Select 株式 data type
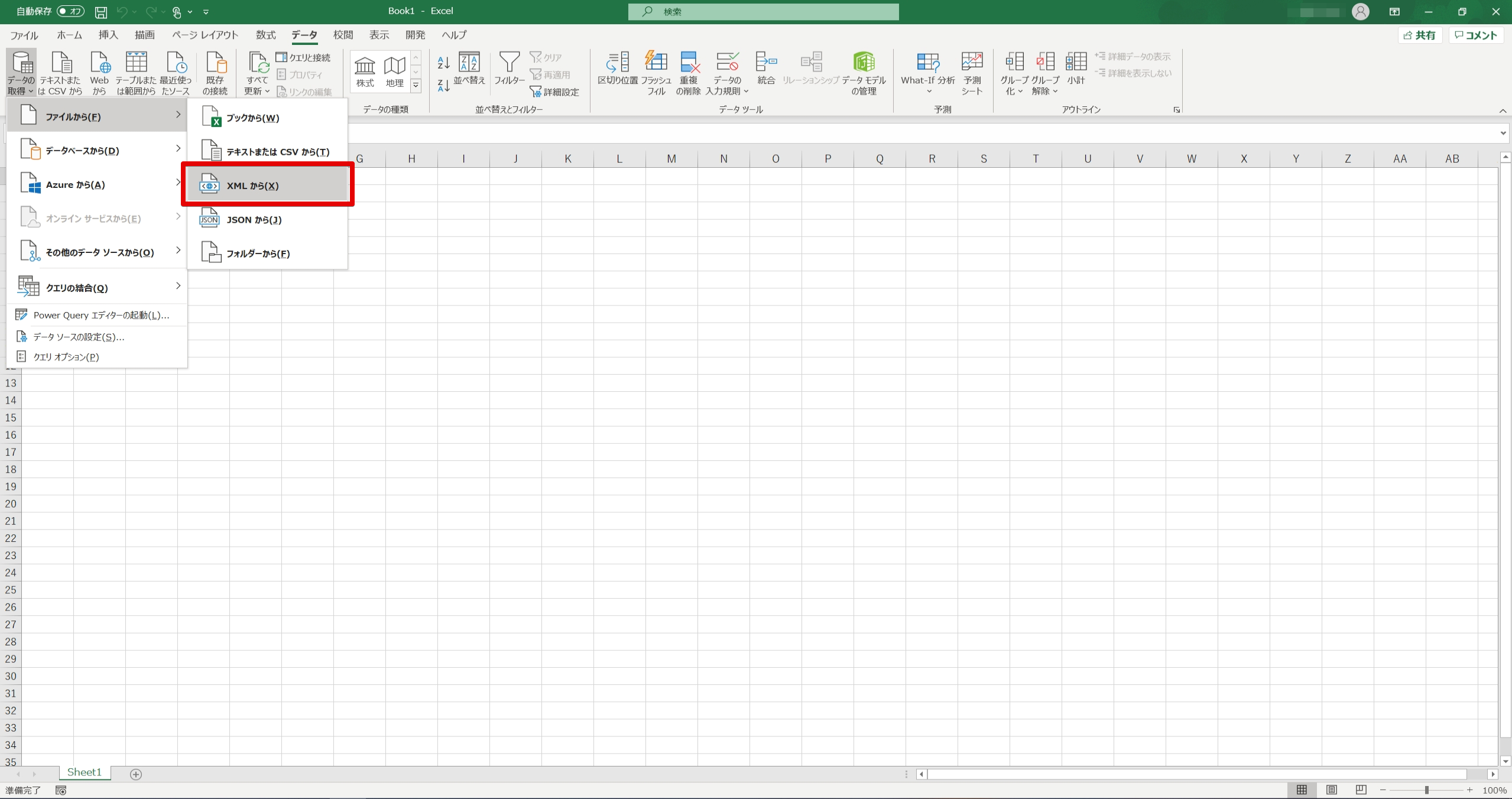The image size is (1512, 799). pyautogui.click(x=365, y=72)
